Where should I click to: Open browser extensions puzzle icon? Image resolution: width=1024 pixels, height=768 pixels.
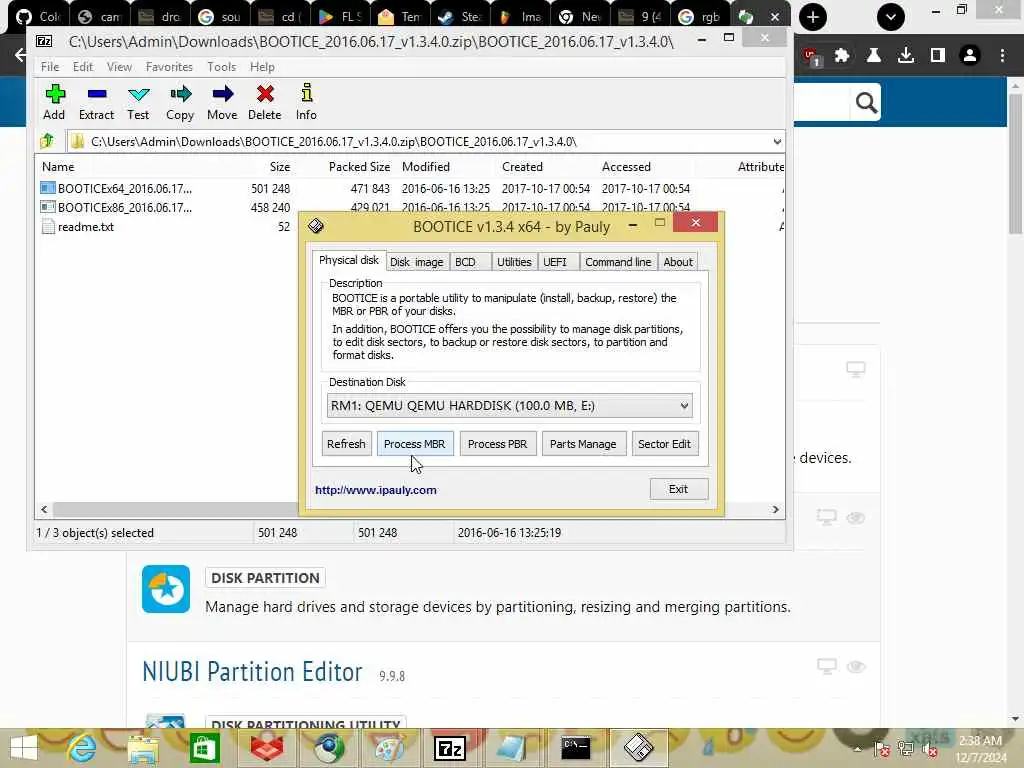point(842,56)
